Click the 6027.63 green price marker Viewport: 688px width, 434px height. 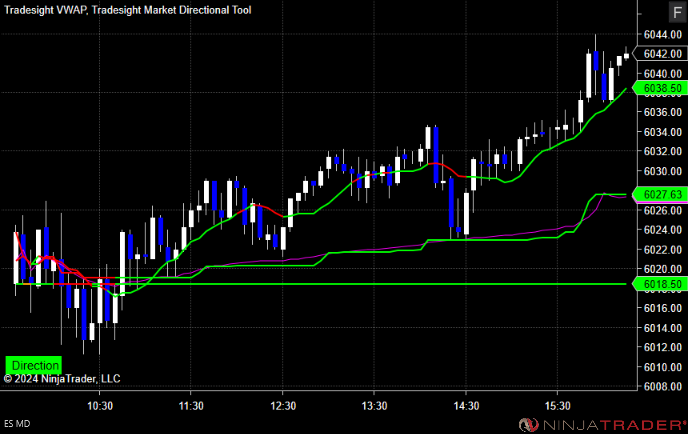click(659, 194)
